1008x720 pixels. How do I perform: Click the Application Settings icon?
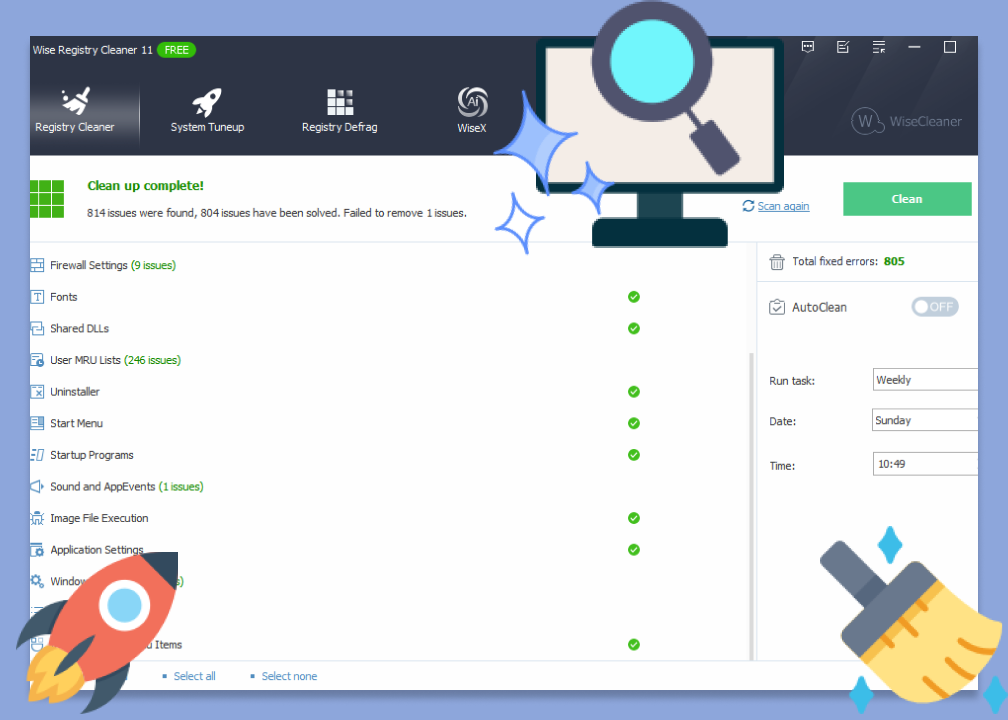[37, 550]
